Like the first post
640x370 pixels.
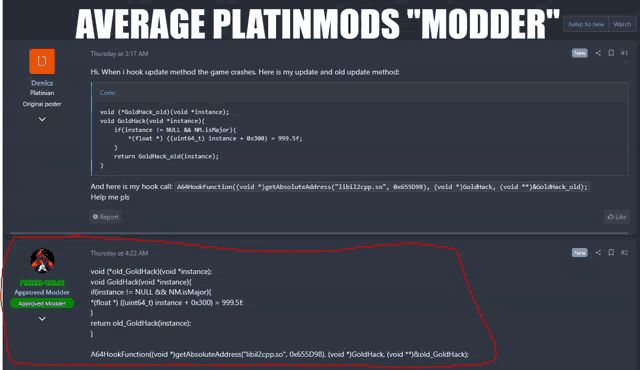click(617, 217)
